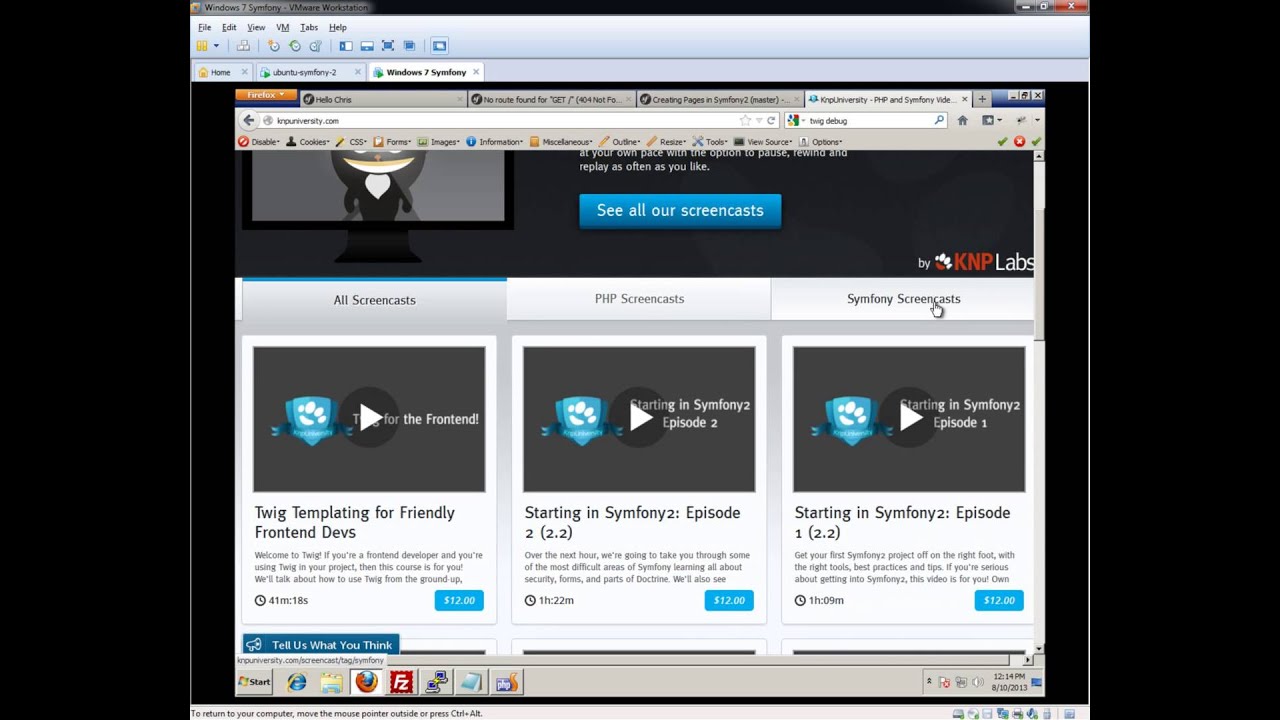Open the Information developer toolbar menu
This screenshot has height=720, width=1280.
tap(496, 142)
